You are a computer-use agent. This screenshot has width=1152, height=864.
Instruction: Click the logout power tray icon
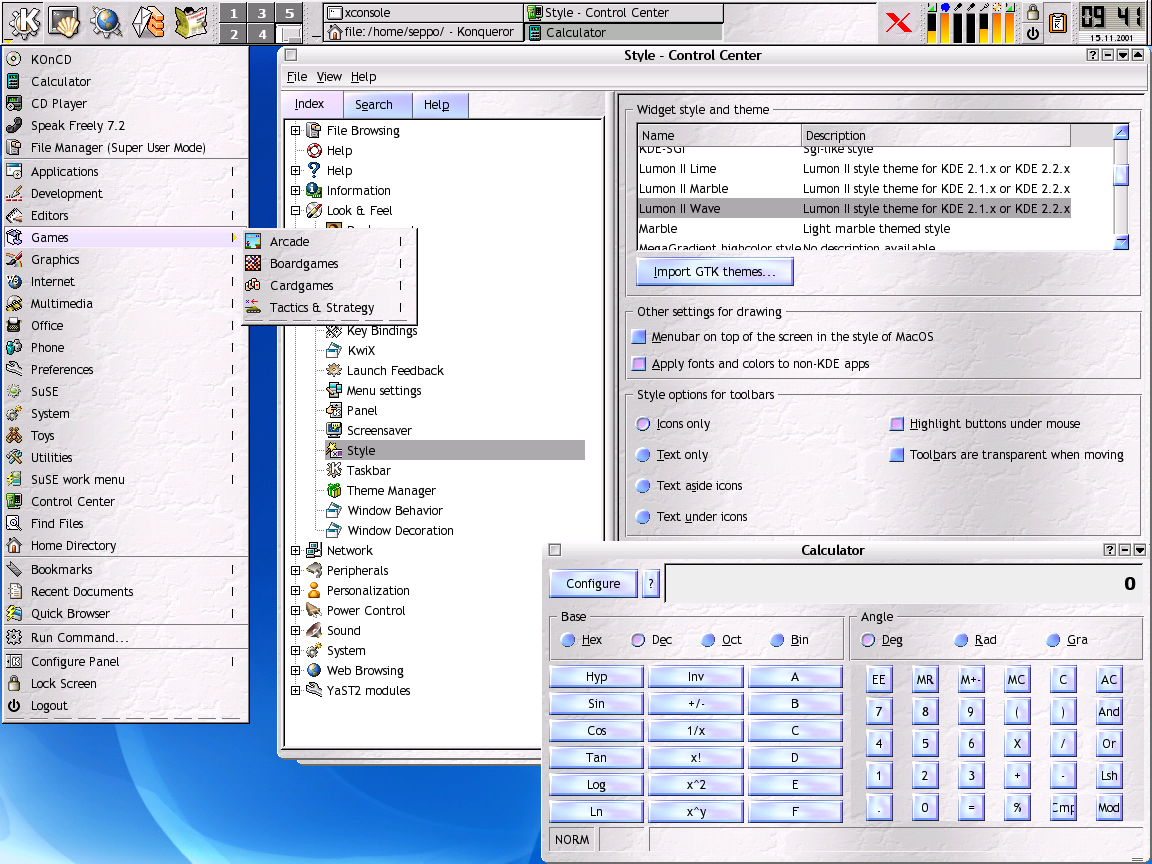[x=1032, y=32]
